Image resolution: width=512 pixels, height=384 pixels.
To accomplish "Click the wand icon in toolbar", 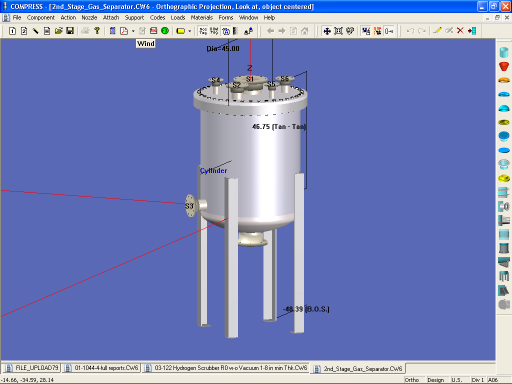I will (x=35, y=31).
